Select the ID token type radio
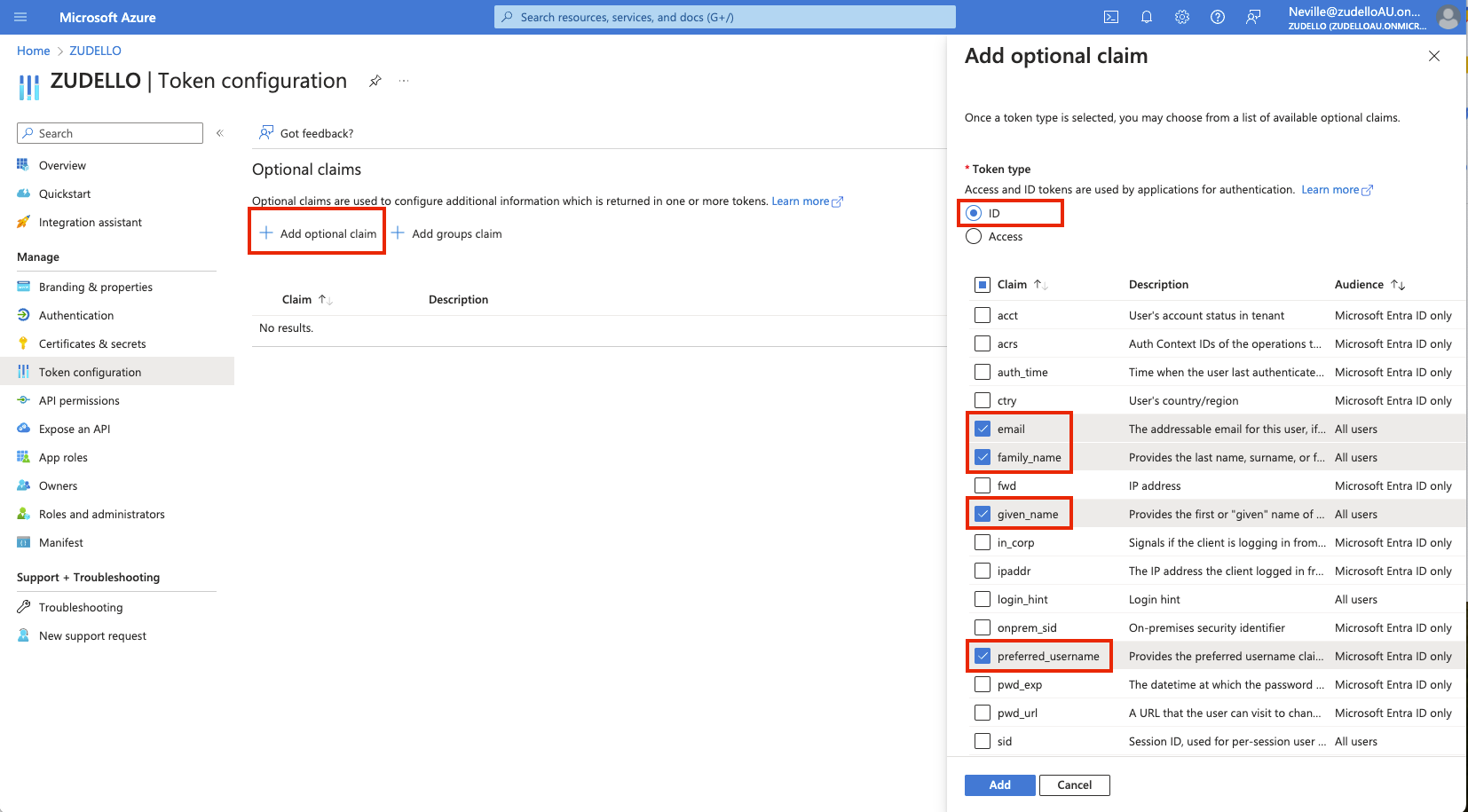Screen dimensions: 1468x812 coord(974,213)
